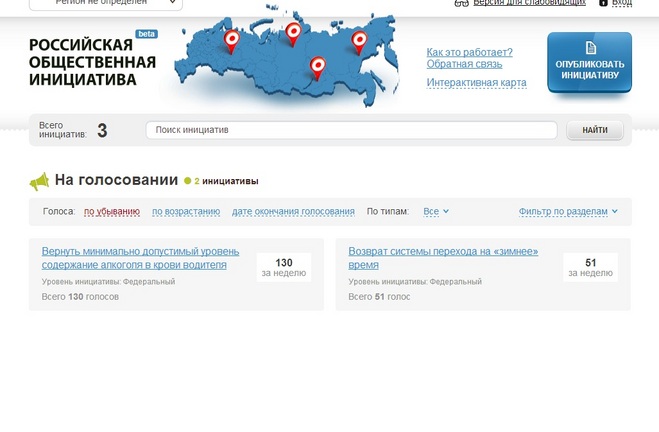Screen dimensions: 659x432
Task: Click the green megaphone icon
Action: 40,182
